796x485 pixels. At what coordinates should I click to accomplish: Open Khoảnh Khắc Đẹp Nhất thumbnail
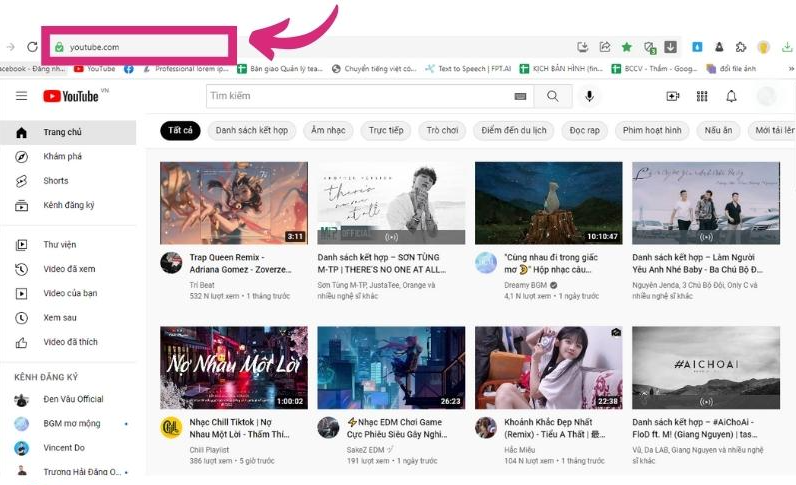[549, 368]
